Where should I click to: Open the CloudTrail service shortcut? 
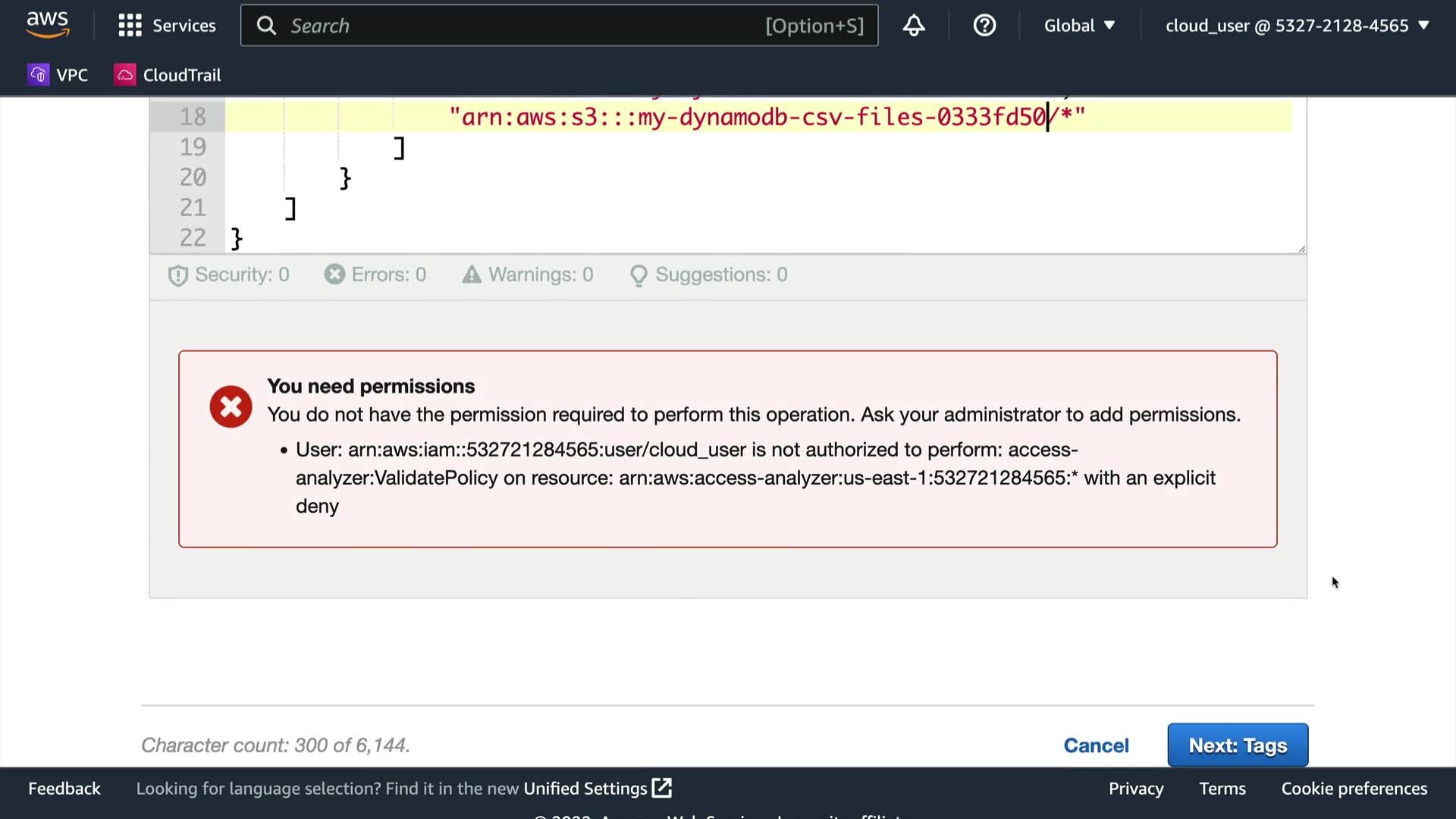168,75
